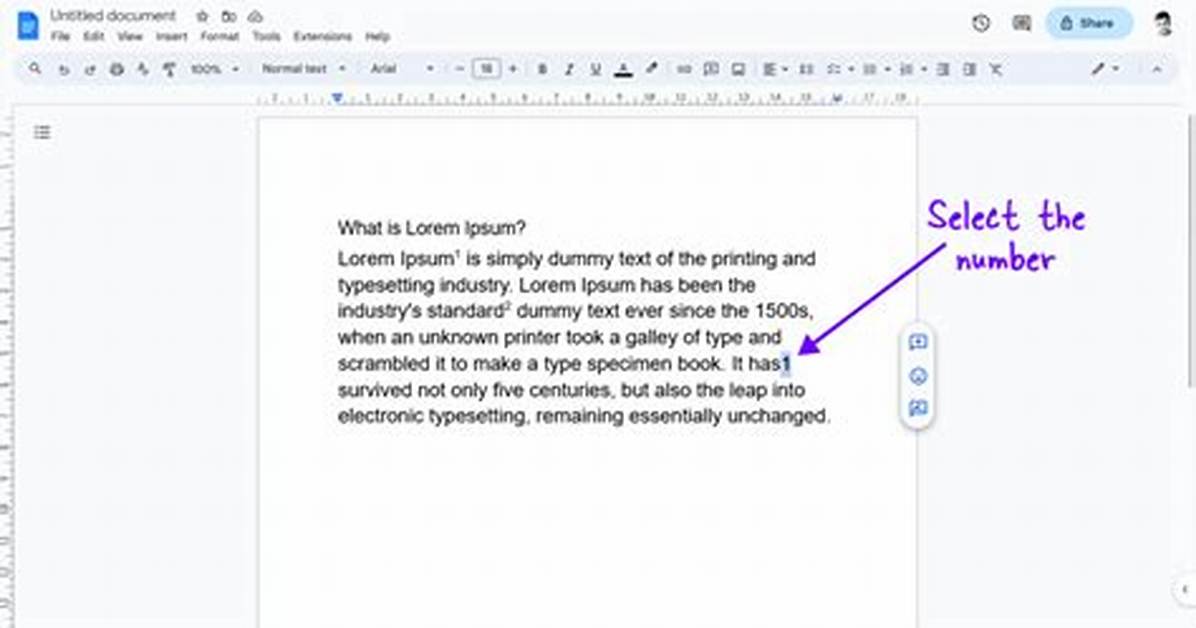The image size is (1196, 628).
Task: Undo the last action
Action: click(x=64, y=69)
